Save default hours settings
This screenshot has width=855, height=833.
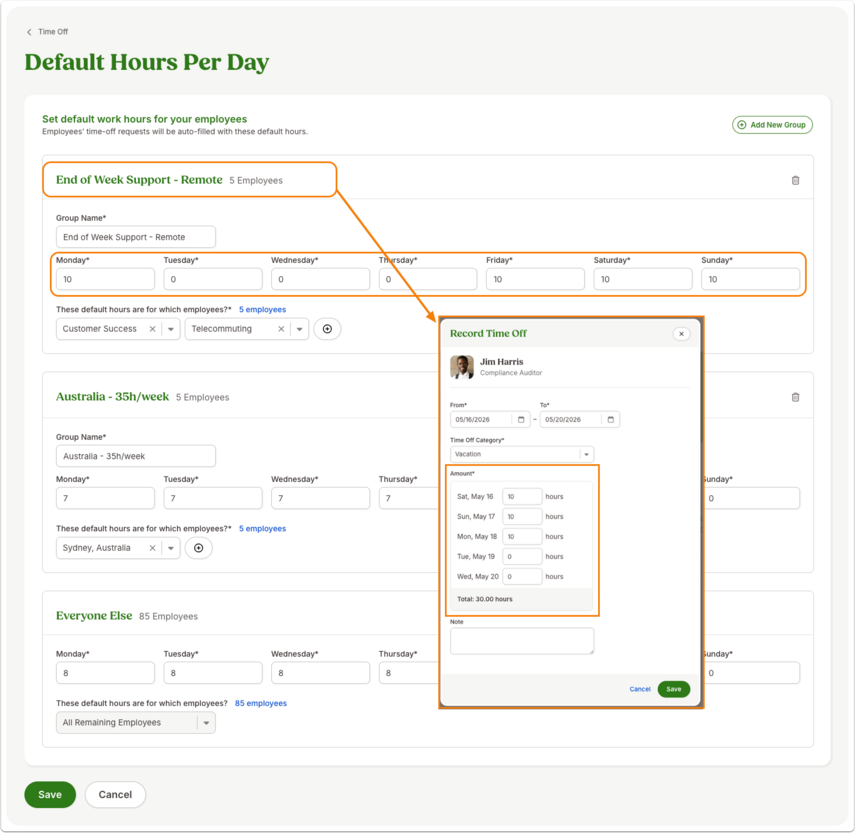50,795
